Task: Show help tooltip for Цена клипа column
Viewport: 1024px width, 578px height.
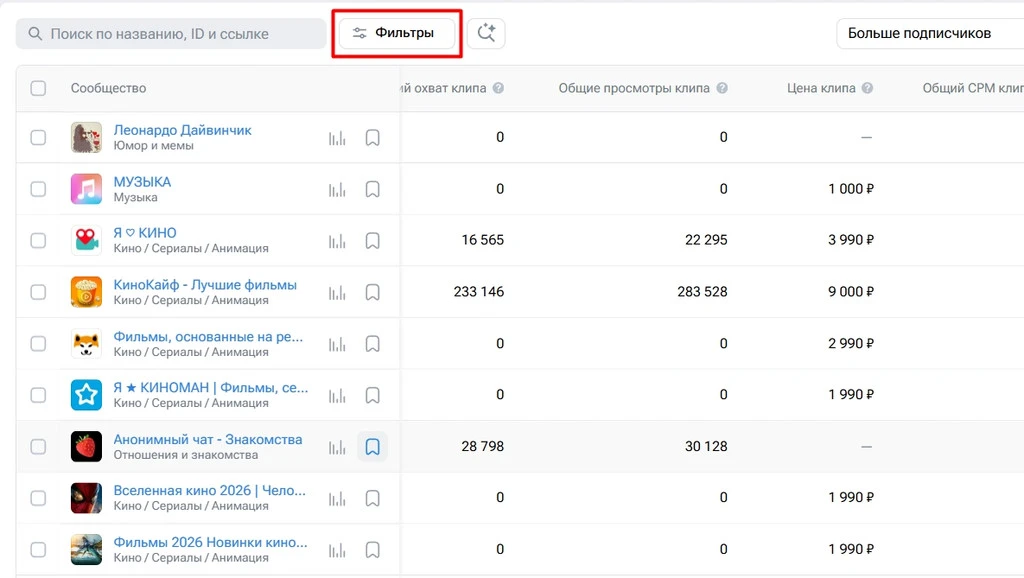Action: pos(867,88)
